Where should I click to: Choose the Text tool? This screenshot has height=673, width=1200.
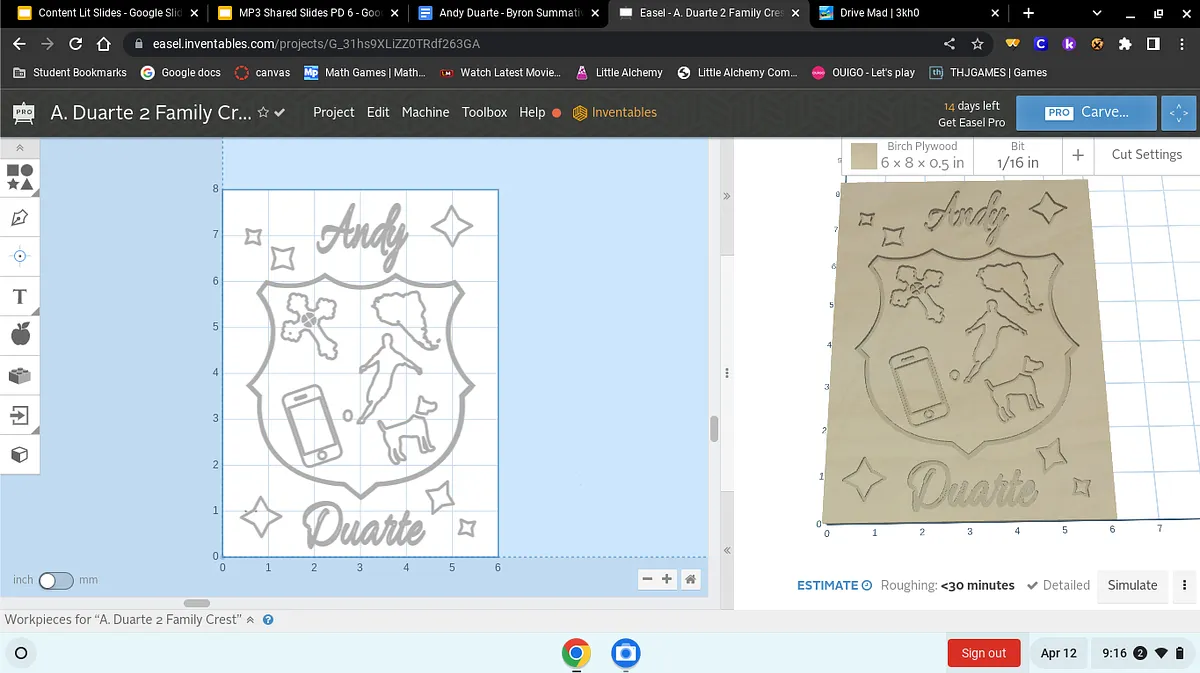click(x=20, y=296)
